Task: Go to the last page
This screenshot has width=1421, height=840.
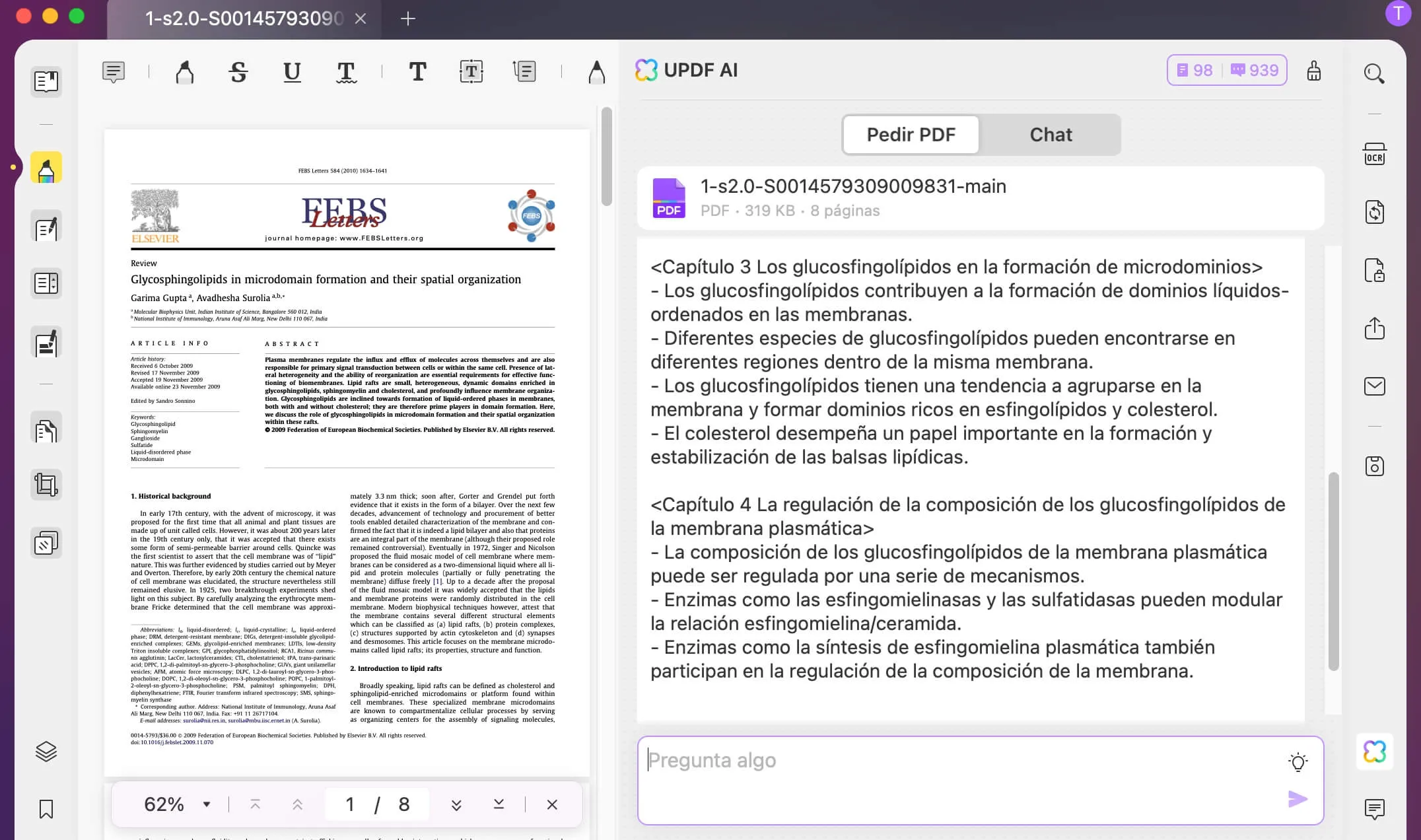Action: point(499,804)
